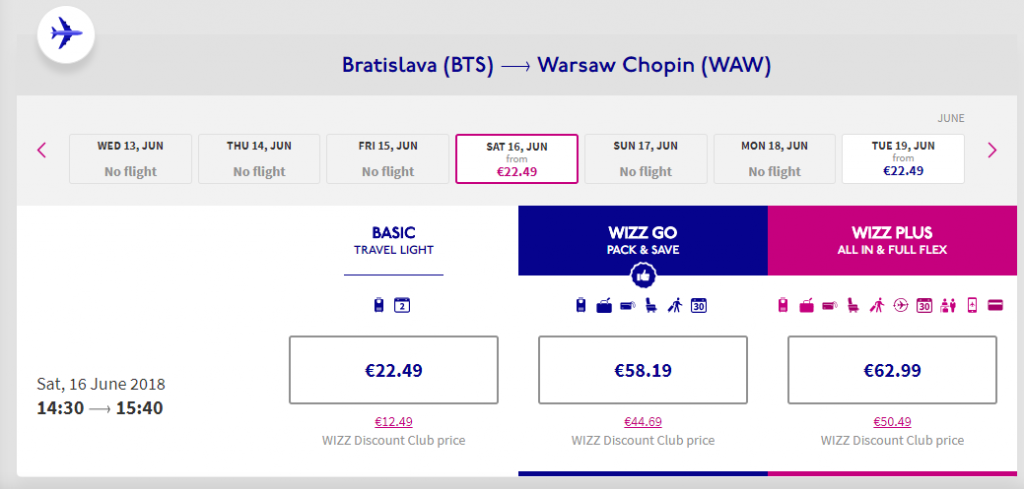Click the WIZZ GO checked-in bag icon
The height and width of the screenshot is (489, 1024).
click(604, 305)
